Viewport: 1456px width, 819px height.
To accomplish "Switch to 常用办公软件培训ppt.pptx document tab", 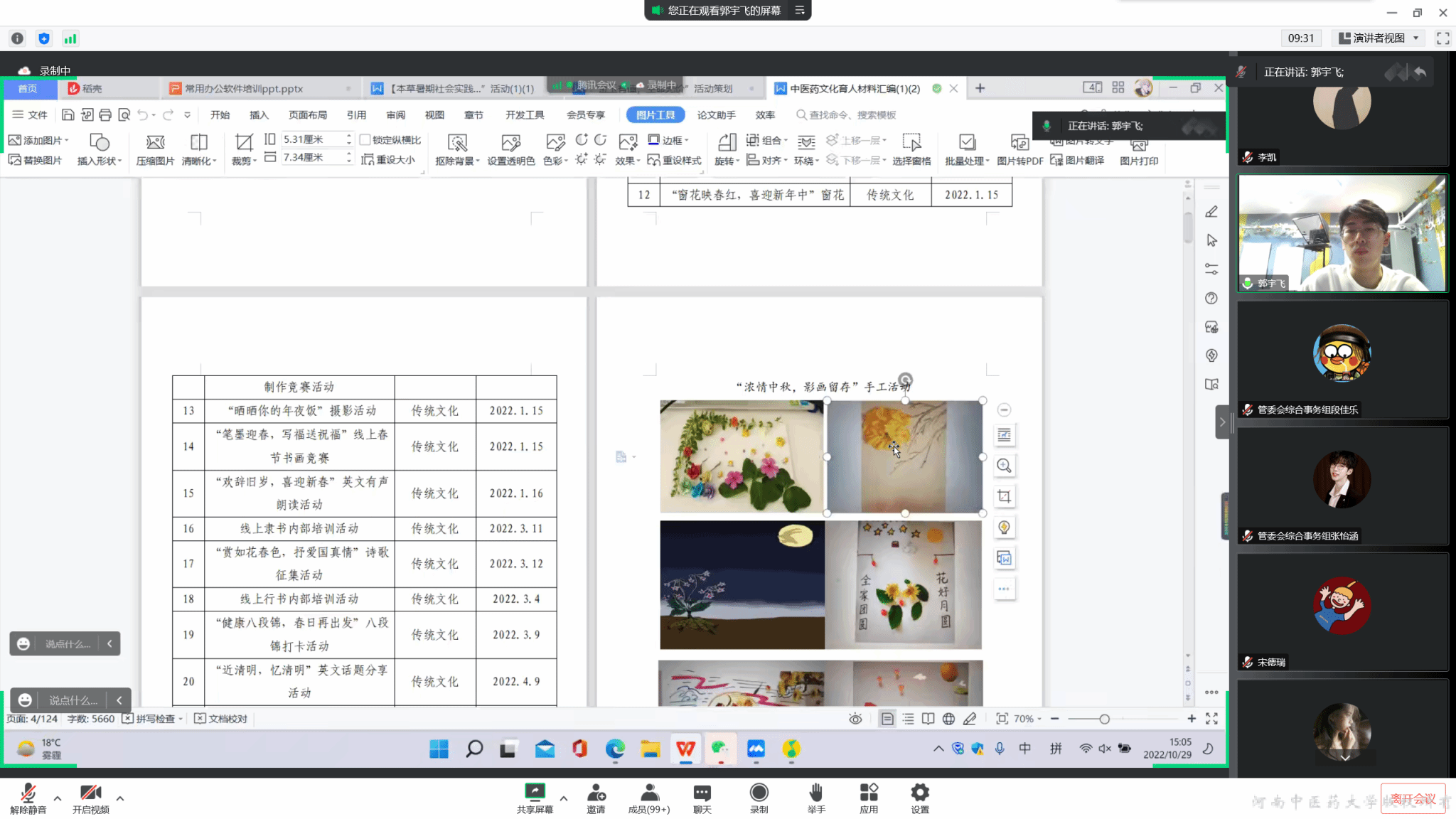I will pyautogui.click(x=244, y=88).
